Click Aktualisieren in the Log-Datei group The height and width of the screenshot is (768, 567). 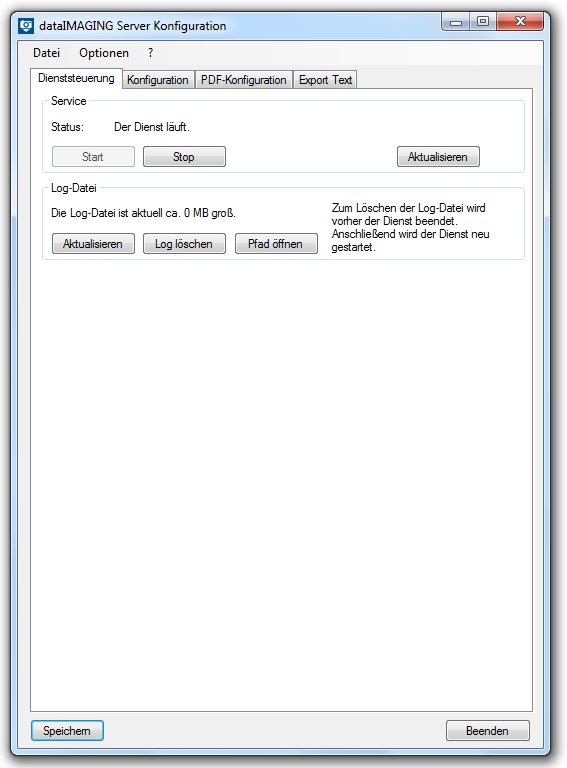click(x=93, y=243)
